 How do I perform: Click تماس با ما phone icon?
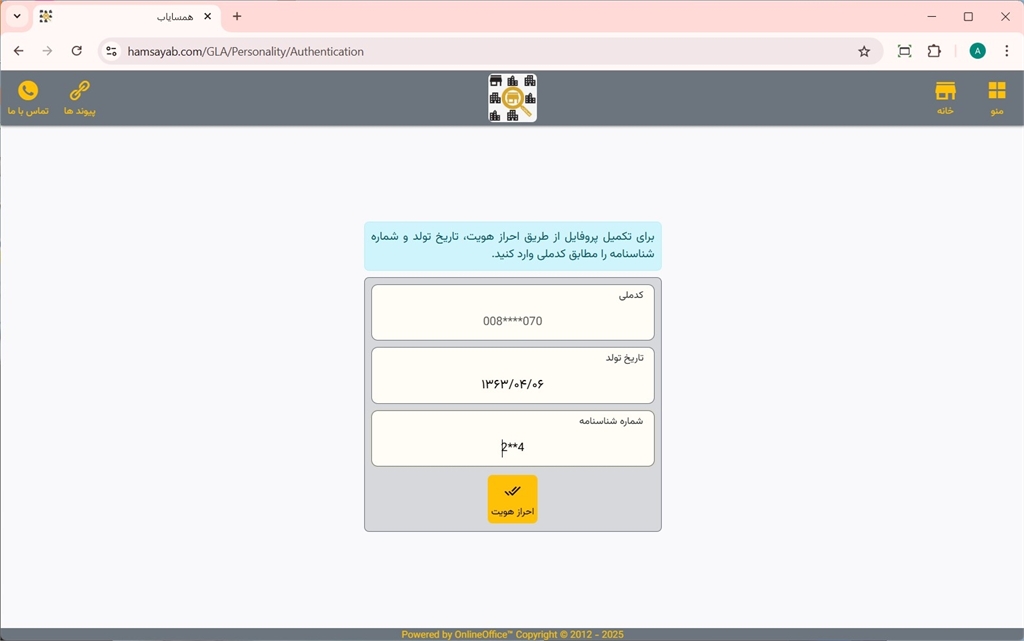28,97
